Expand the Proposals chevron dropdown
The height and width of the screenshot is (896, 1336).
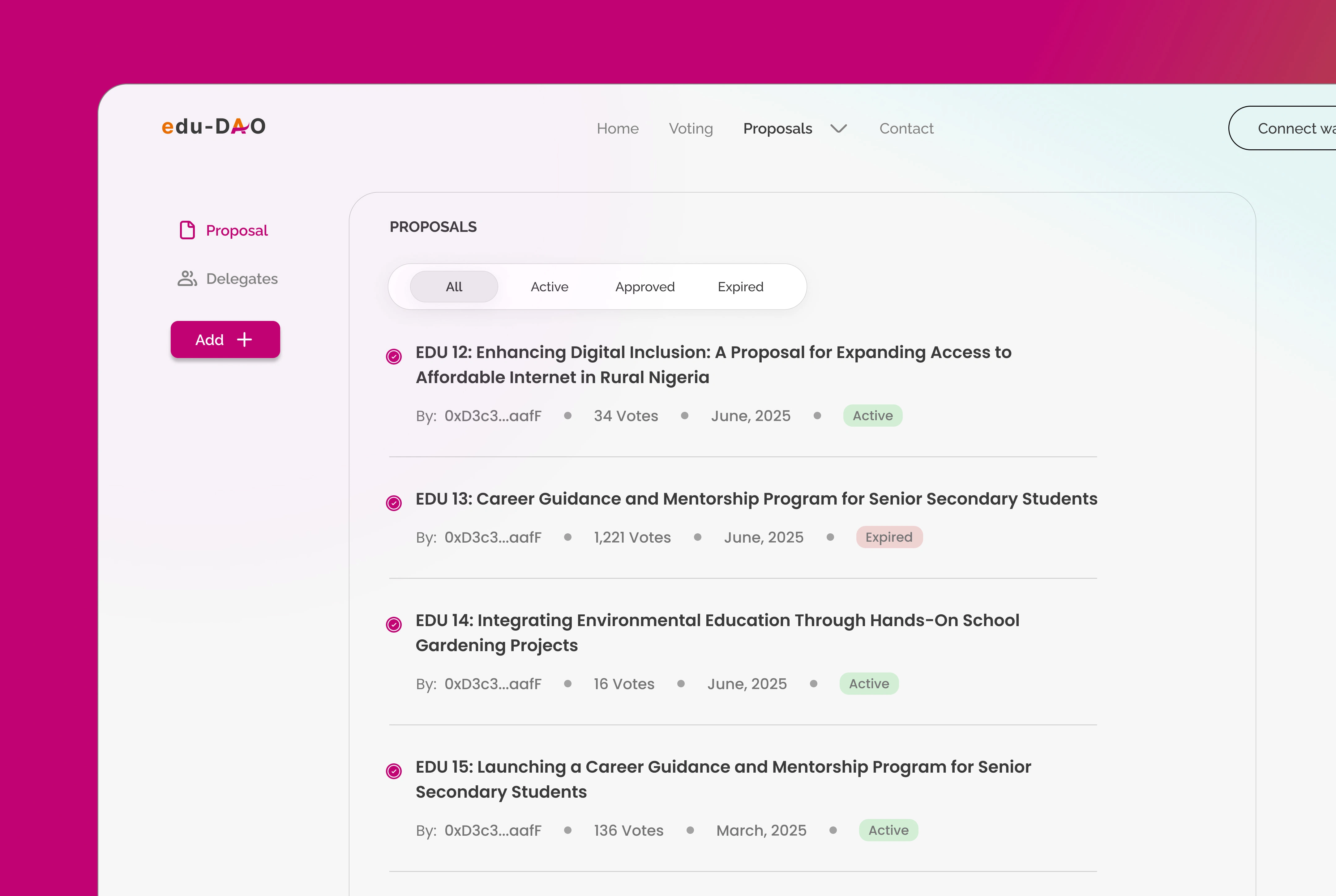pyautogui.click(x=838, y=129)
